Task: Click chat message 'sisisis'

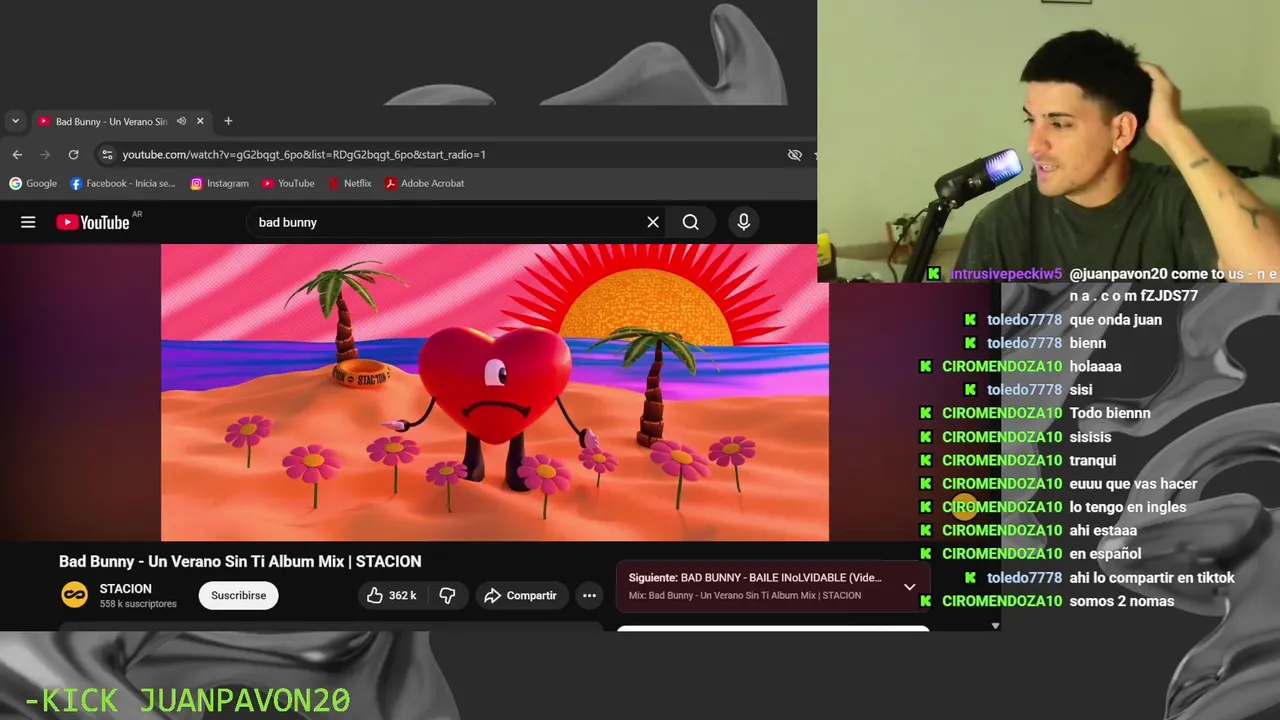Action: coord(1090,437)
